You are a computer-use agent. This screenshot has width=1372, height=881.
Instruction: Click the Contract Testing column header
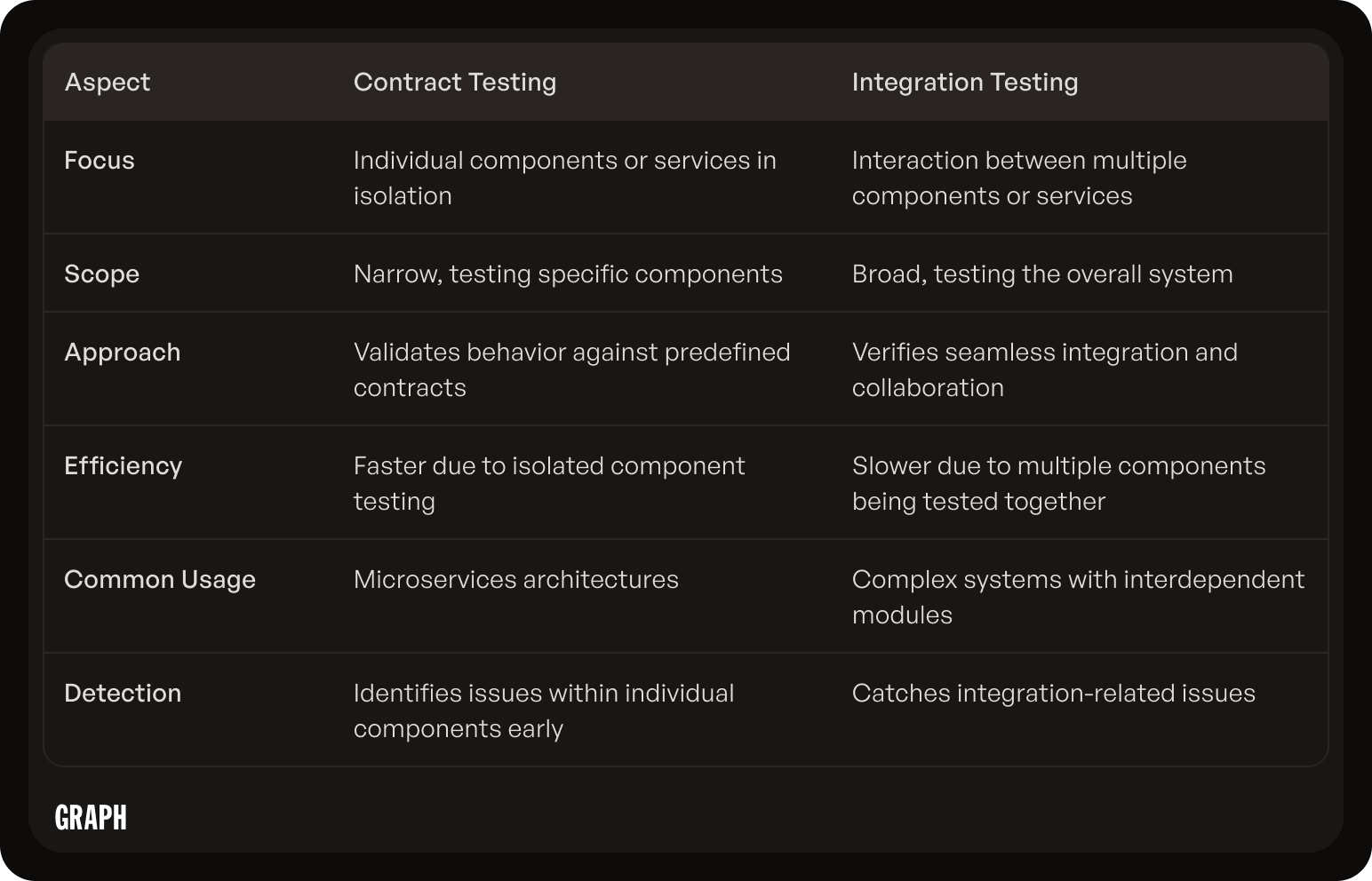pyautogui.click(x=455, y=82)
